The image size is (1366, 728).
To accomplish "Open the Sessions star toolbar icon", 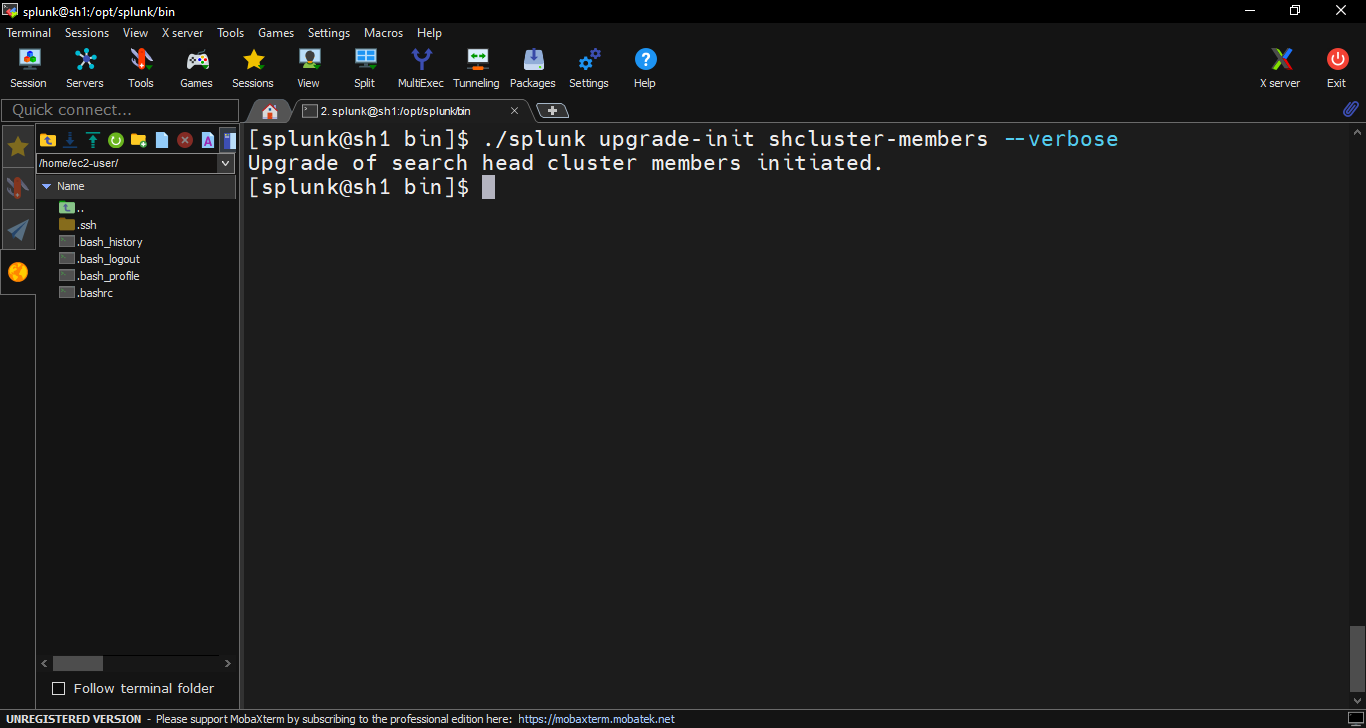I will 253,68.
